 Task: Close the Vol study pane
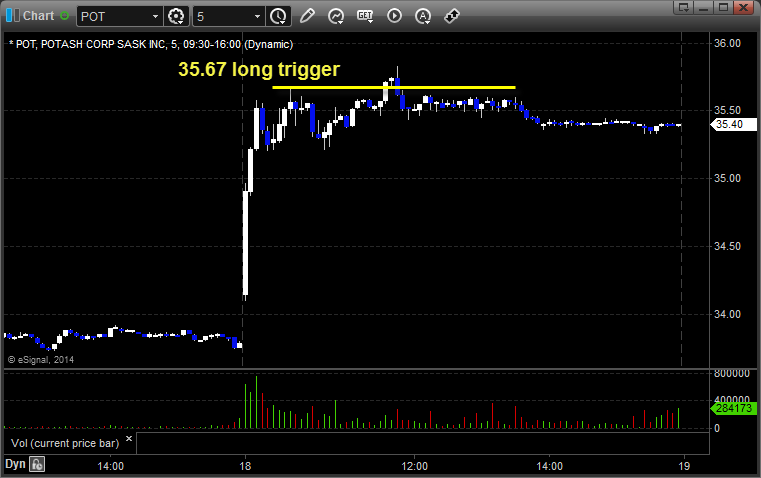coord(129,439)
